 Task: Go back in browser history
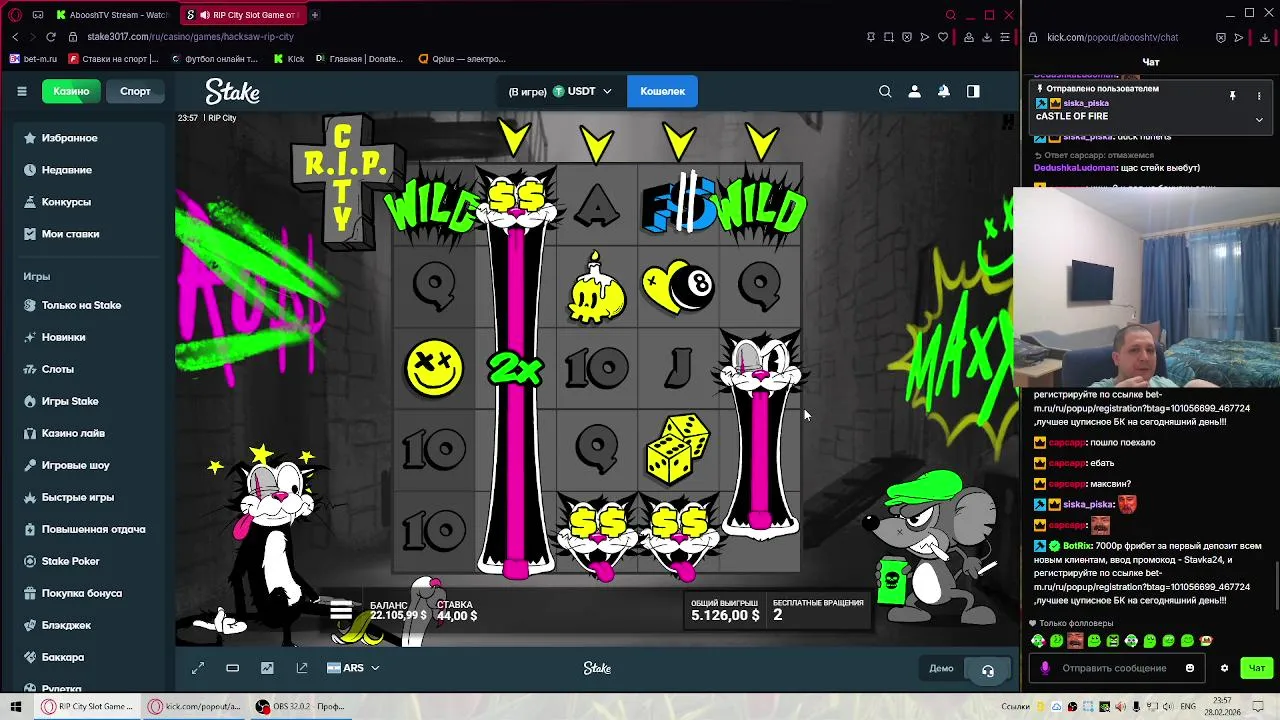15,37
